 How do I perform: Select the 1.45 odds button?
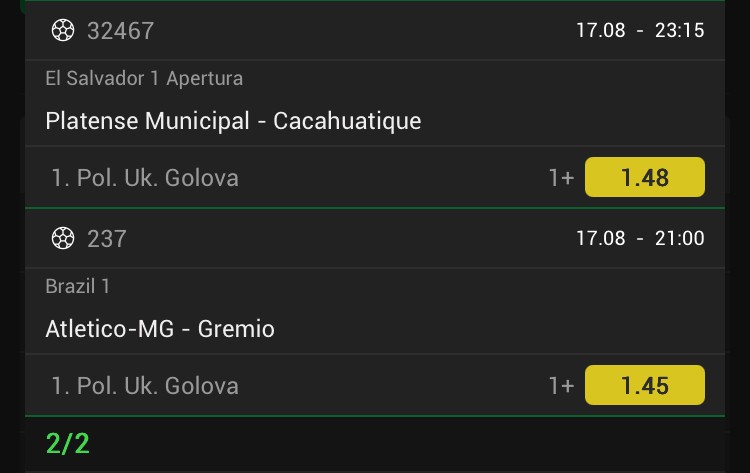point(644,385)
